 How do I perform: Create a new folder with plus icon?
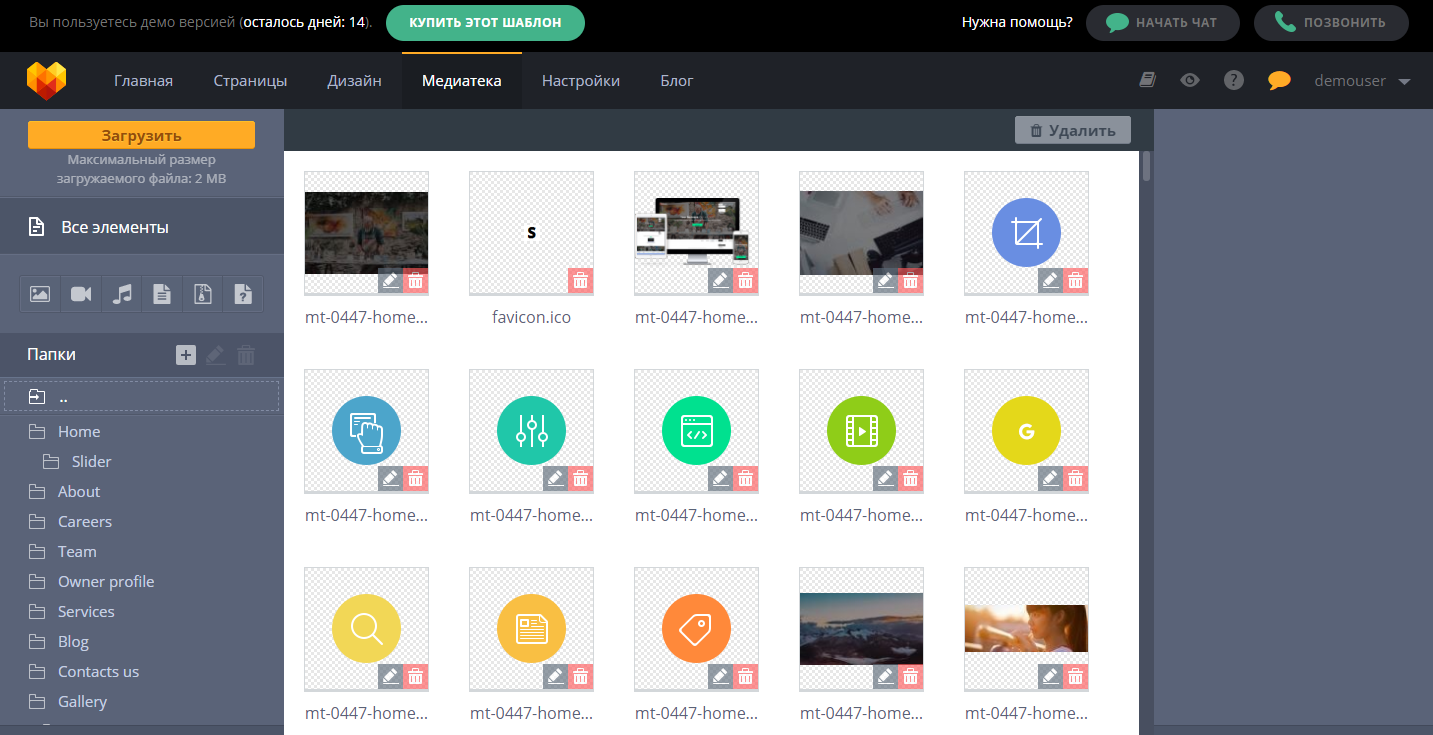pos(185,354)
